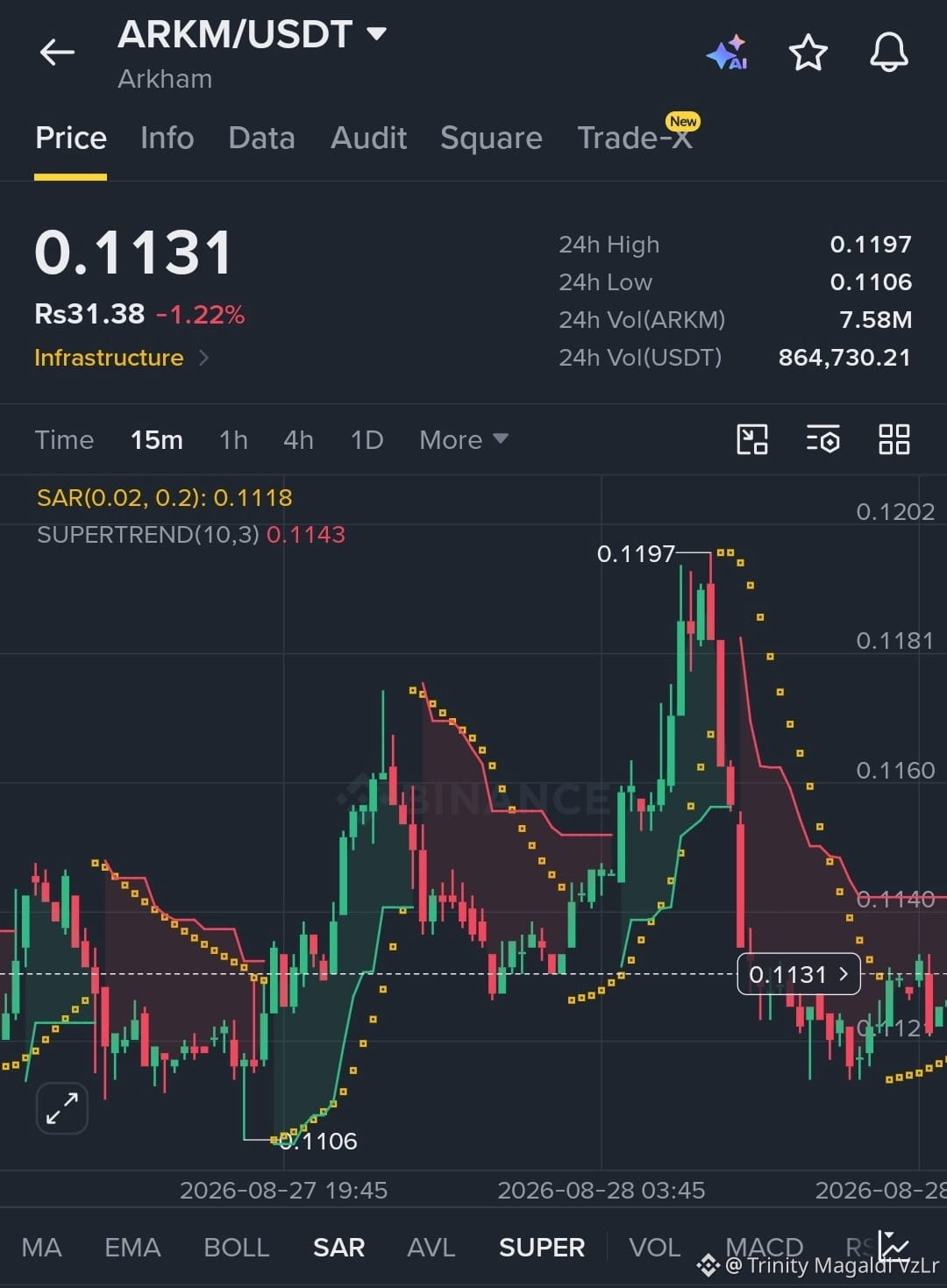Switch to the Data tab
Image resolution: width=947 pixels, height=1288 pixels.
coord(261,138)
